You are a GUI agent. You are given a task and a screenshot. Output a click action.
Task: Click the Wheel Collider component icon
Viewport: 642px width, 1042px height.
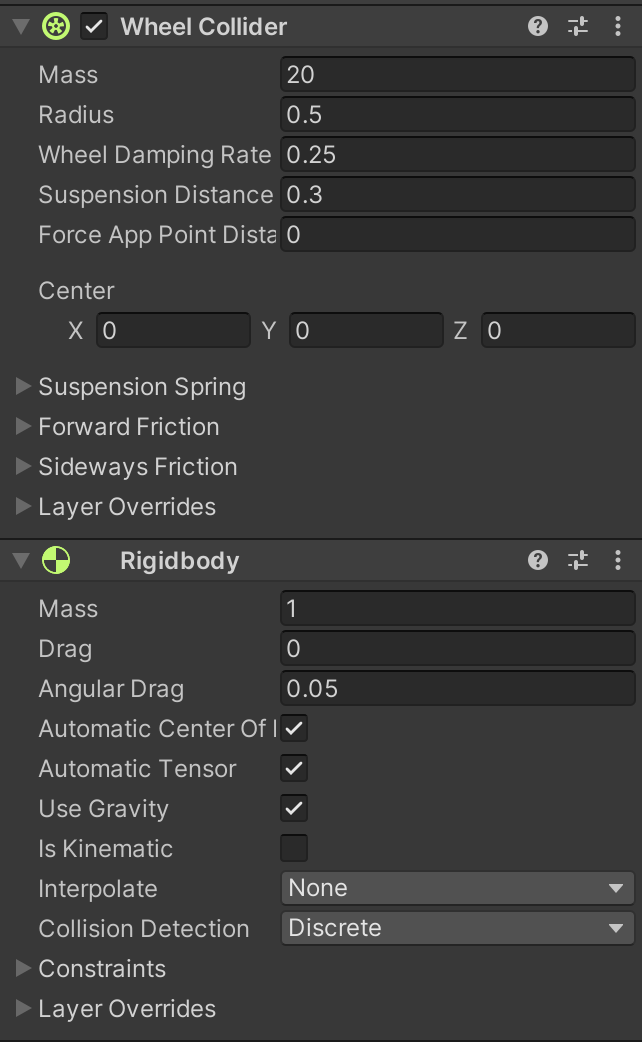coord(55,26)
